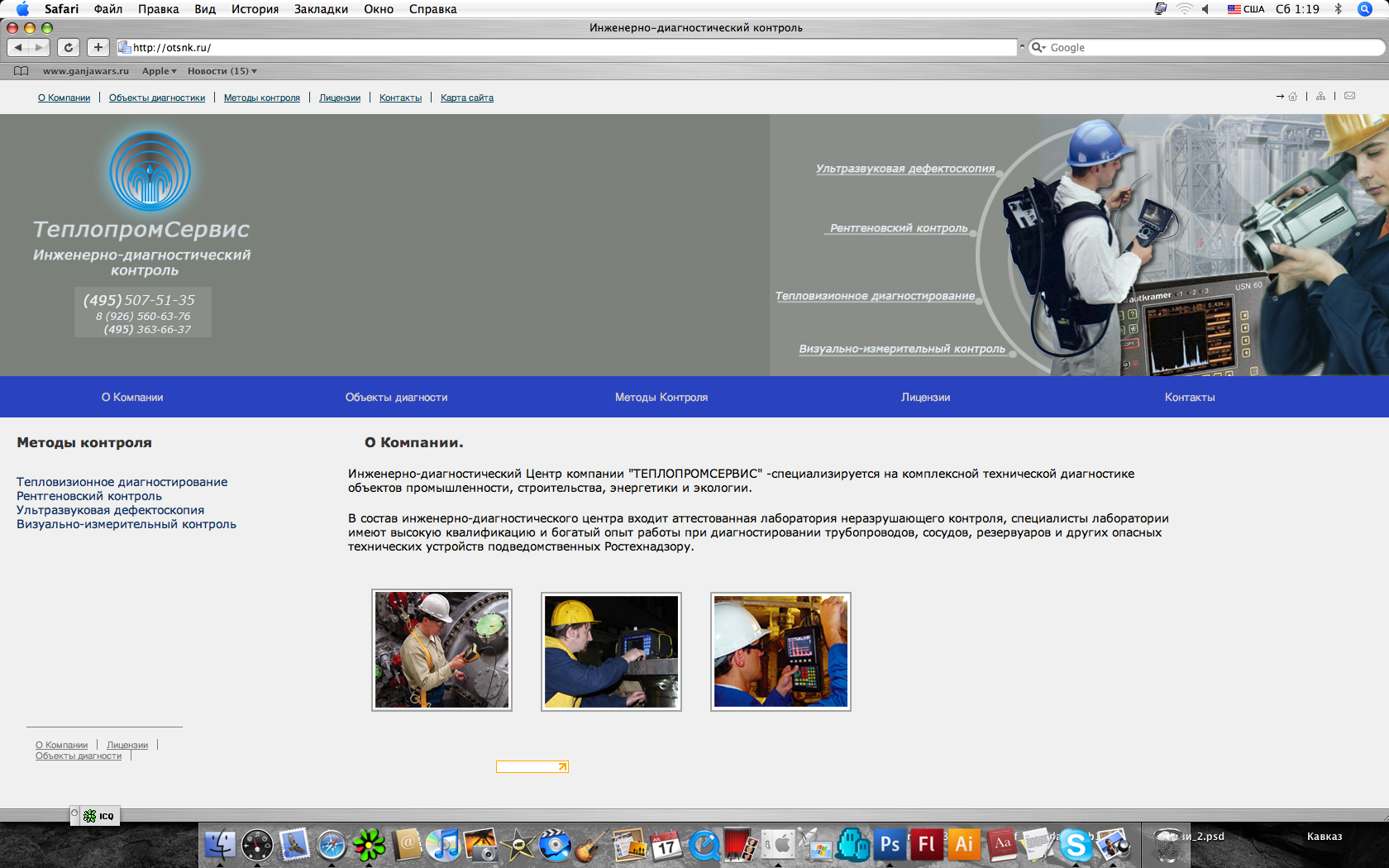Open the Файл menu
This screenshot has height=868, width=1389.
[x=108, y=9]
